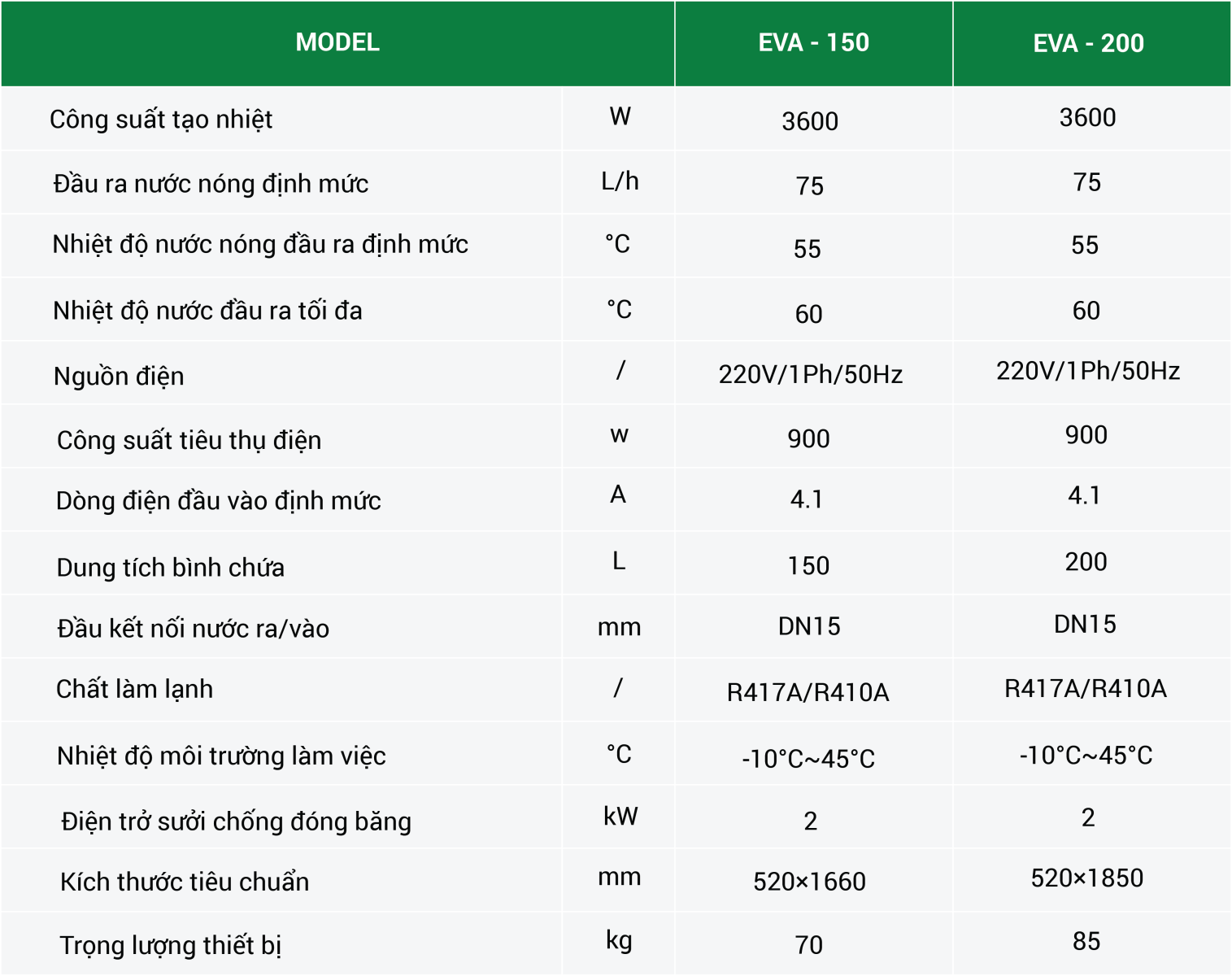Click the "Trọng lượng thiết bị" row label

(x=171, y=945)
